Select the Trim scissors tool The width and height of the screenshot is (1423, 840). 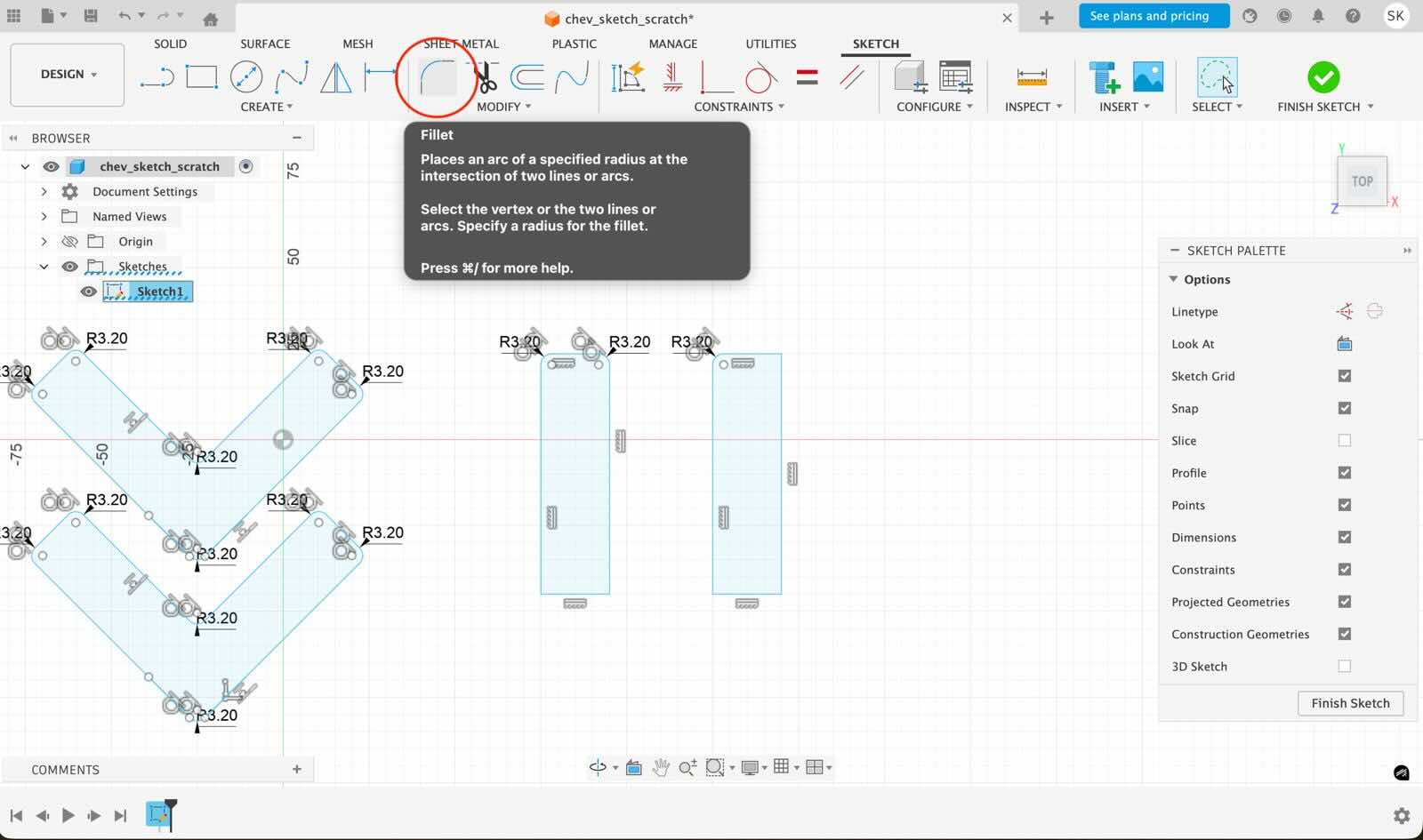click(485, 78)
